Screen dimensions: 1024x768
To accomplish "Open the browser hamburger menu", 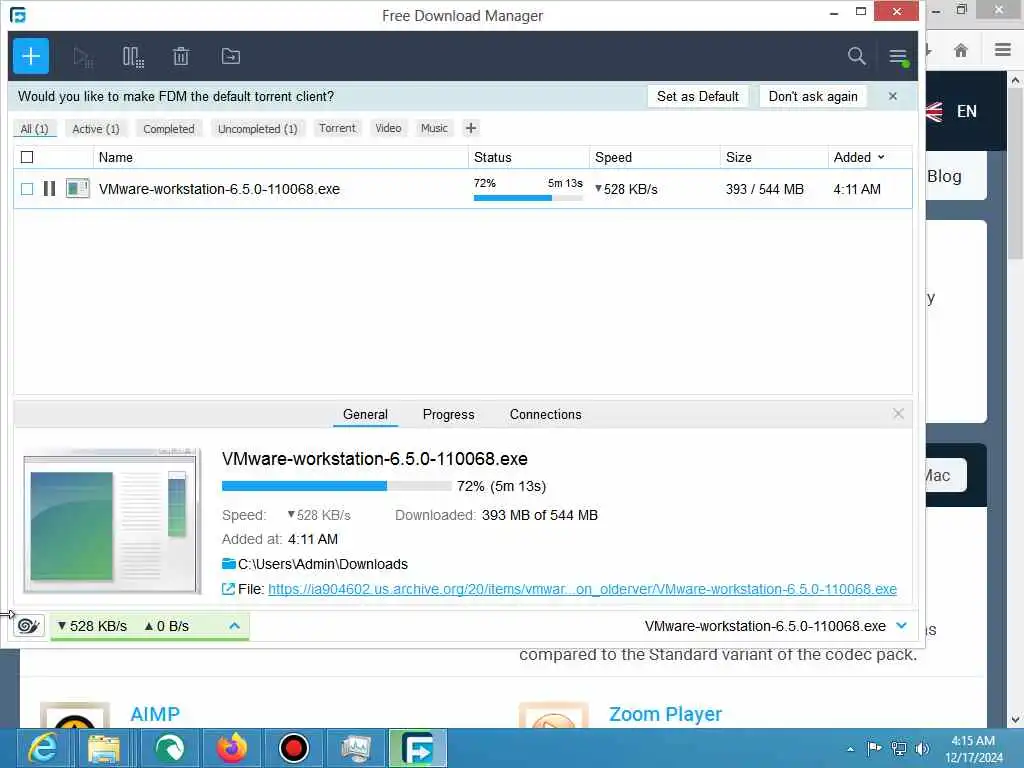I will pos(1003,50).
